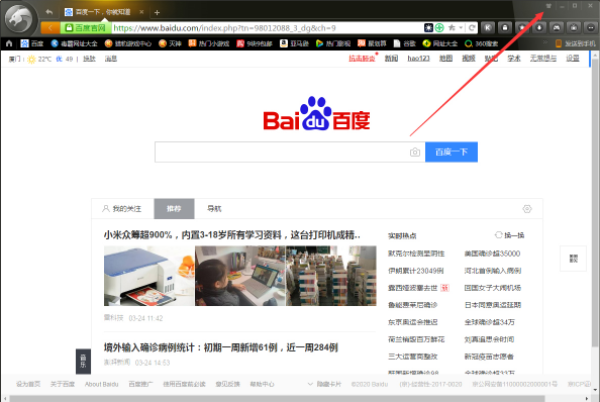Click the blue 百度一下 search button
600x402 pixels.
click(x=451, y=152)
